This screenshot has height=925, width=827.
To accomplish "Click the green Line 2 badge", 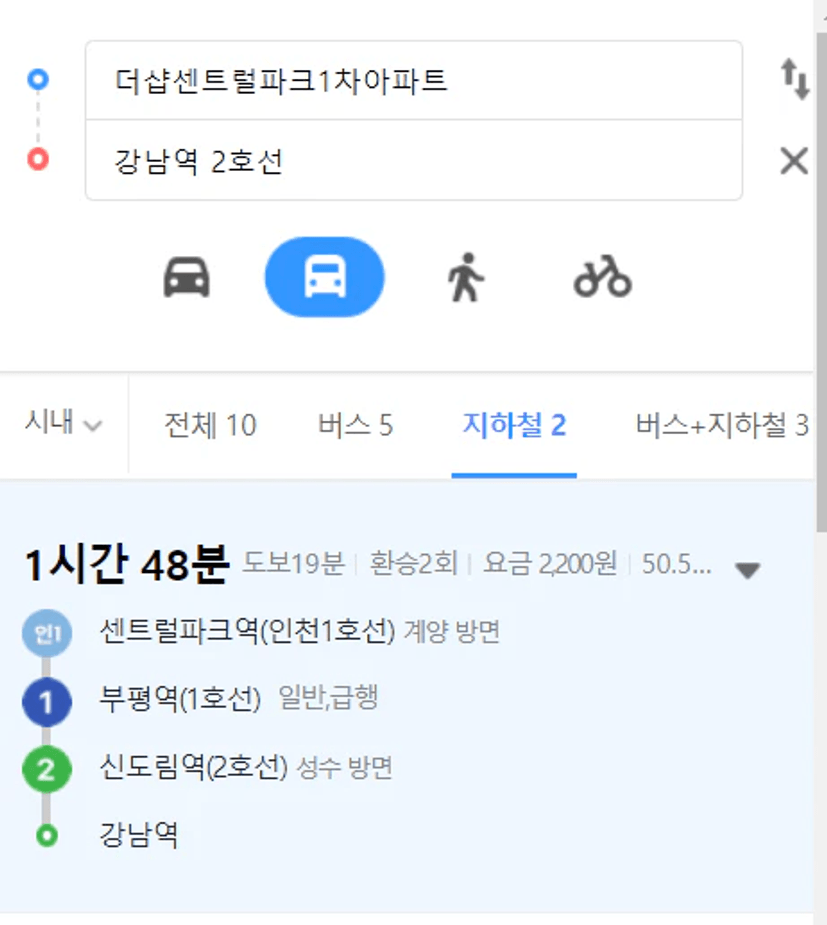I will pos(47,769).
